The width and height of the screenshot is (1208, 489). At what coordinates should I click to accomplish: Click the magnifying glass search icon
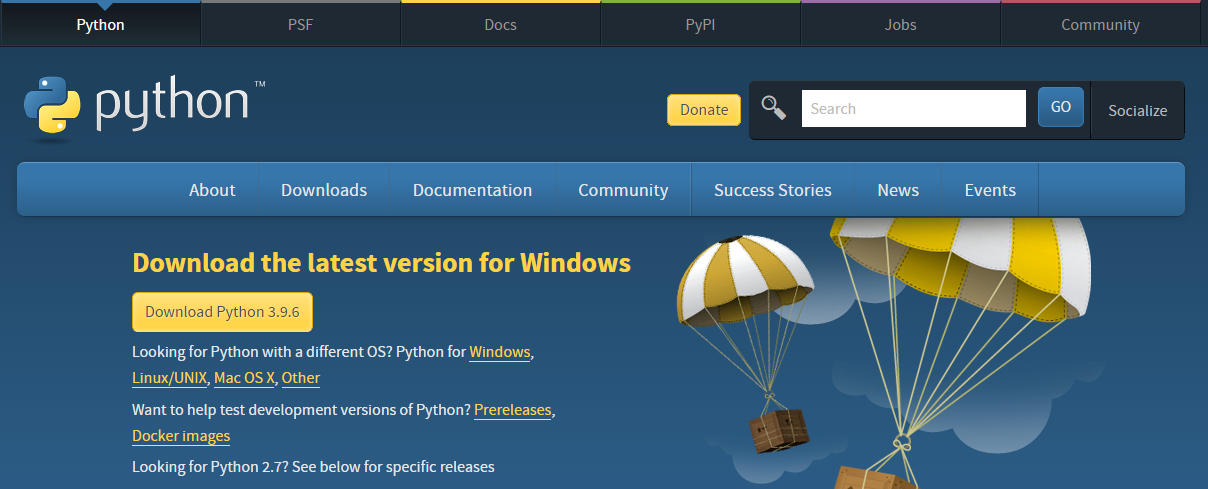tap(774, 108)
